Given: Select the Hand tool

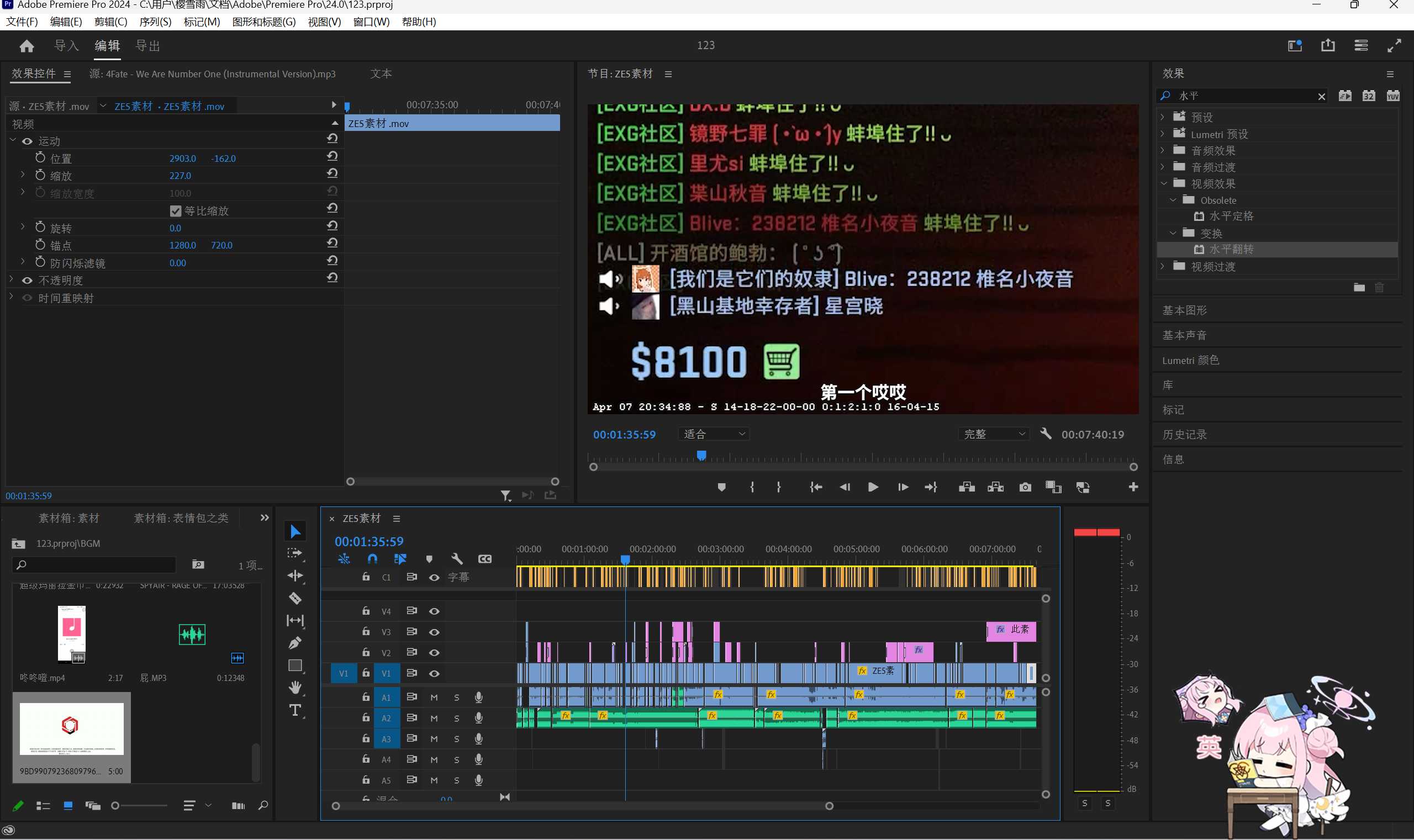Looking at the screenshot, I should (295, 688).
